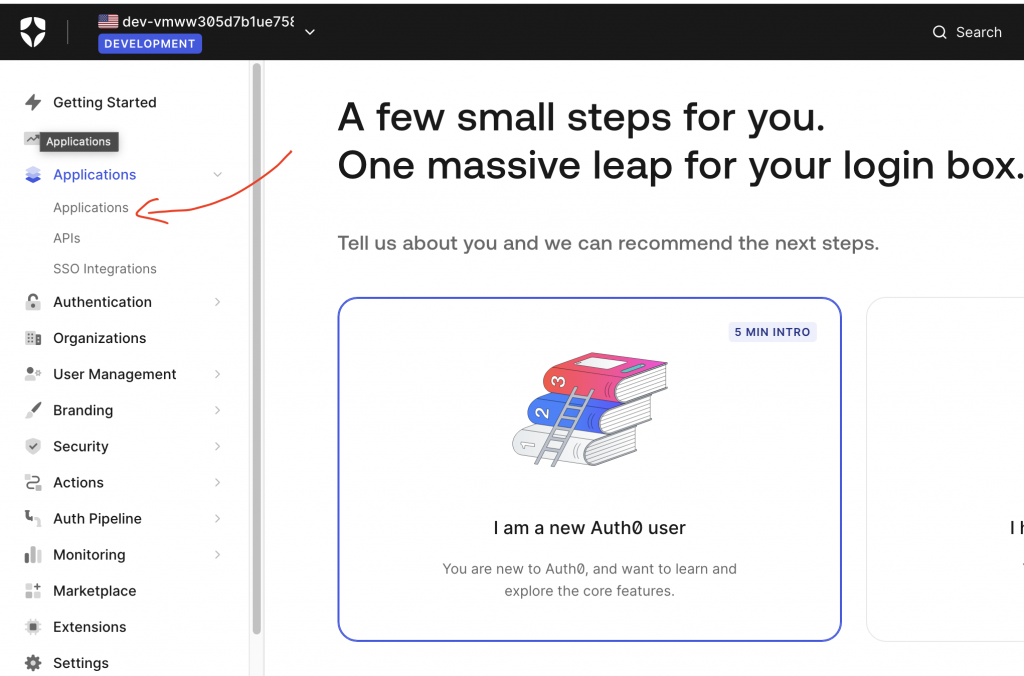Expand the Branding chevron
This screenshot has height=676, width=1024.
pos(217,410)
